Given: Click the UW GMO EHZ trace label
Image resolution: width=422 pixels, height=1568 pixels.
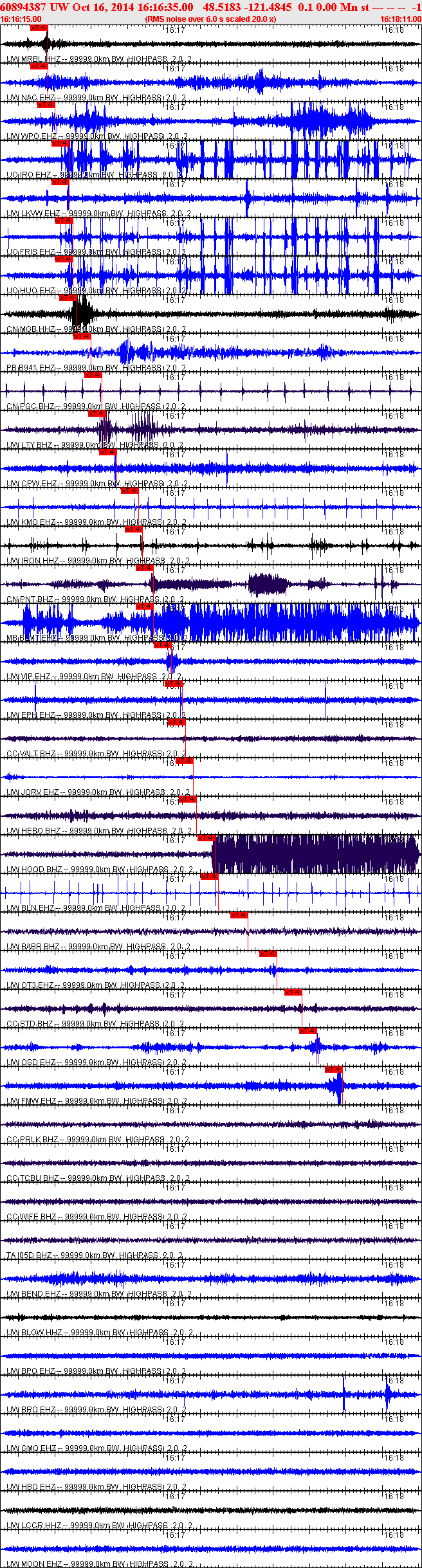Looking at the screenshot, I should click(x=97, y=1448).
